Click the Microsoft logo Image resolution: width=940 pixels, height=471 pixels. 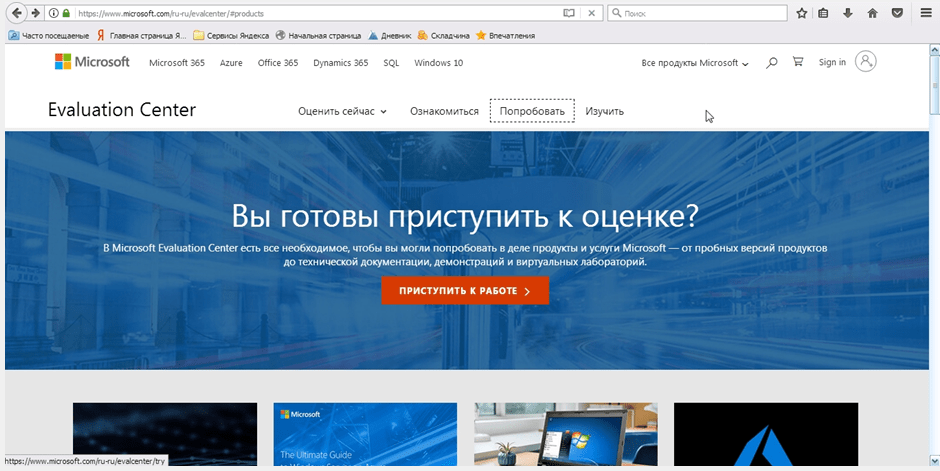pyautogui.click(x=92, y=62)
